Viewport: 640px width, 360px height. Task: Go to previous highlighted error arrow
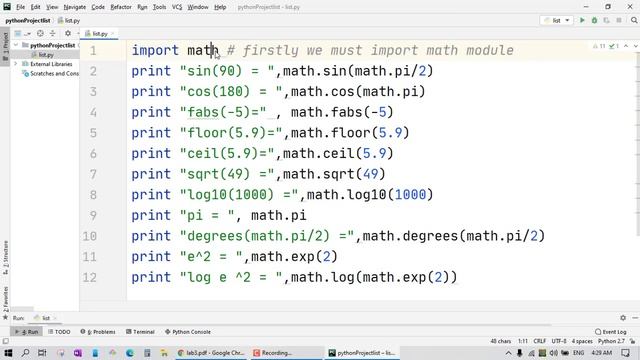pos(626,46)
